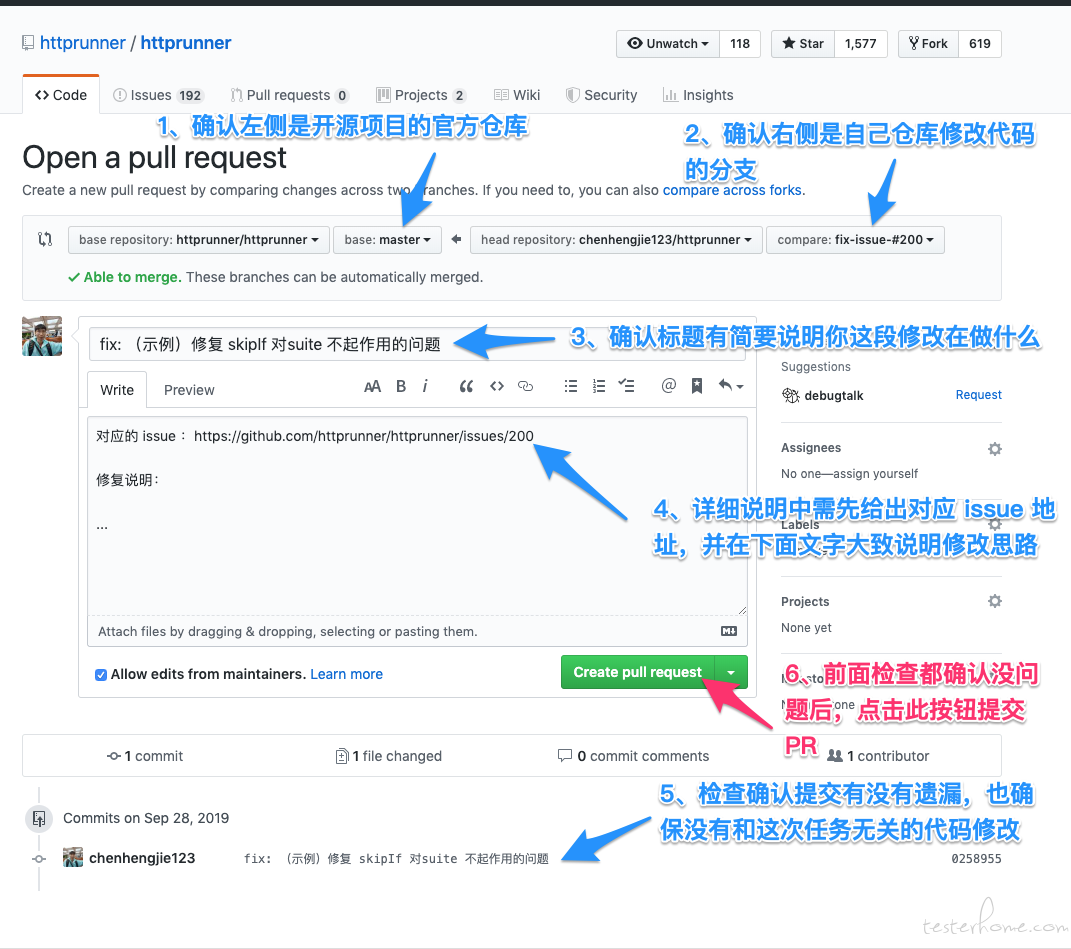Insert a quote with the quote icon

tap(467, 387)
